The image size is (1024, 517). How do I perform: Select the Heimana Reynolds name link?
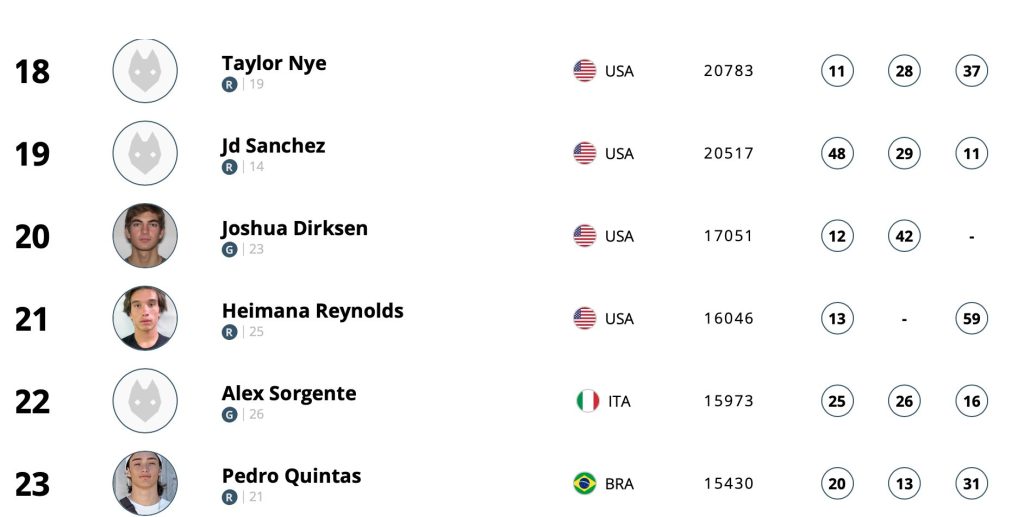313,311
